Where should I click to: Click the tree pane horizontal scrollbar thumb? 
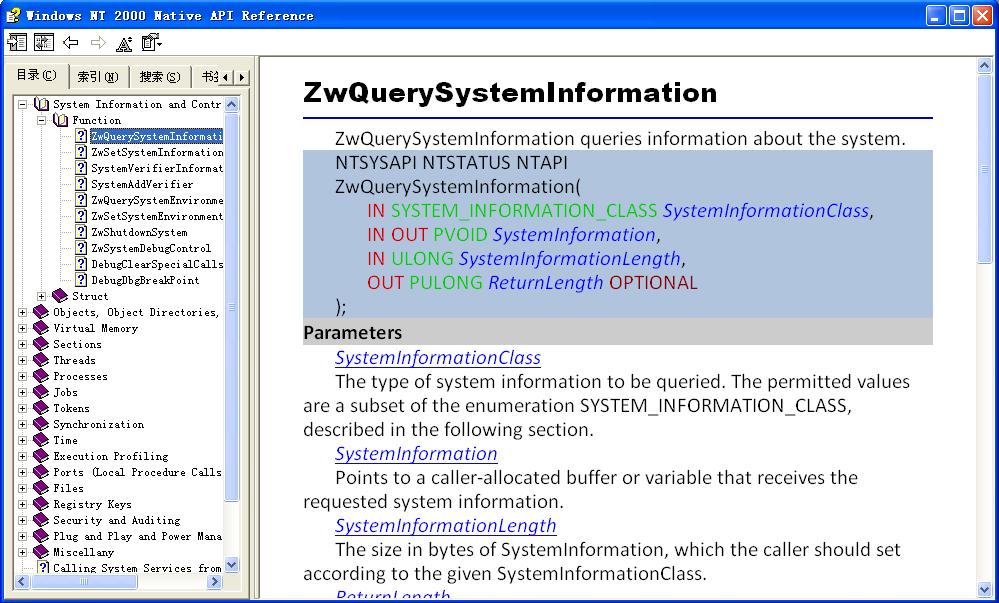pos(83,581)
